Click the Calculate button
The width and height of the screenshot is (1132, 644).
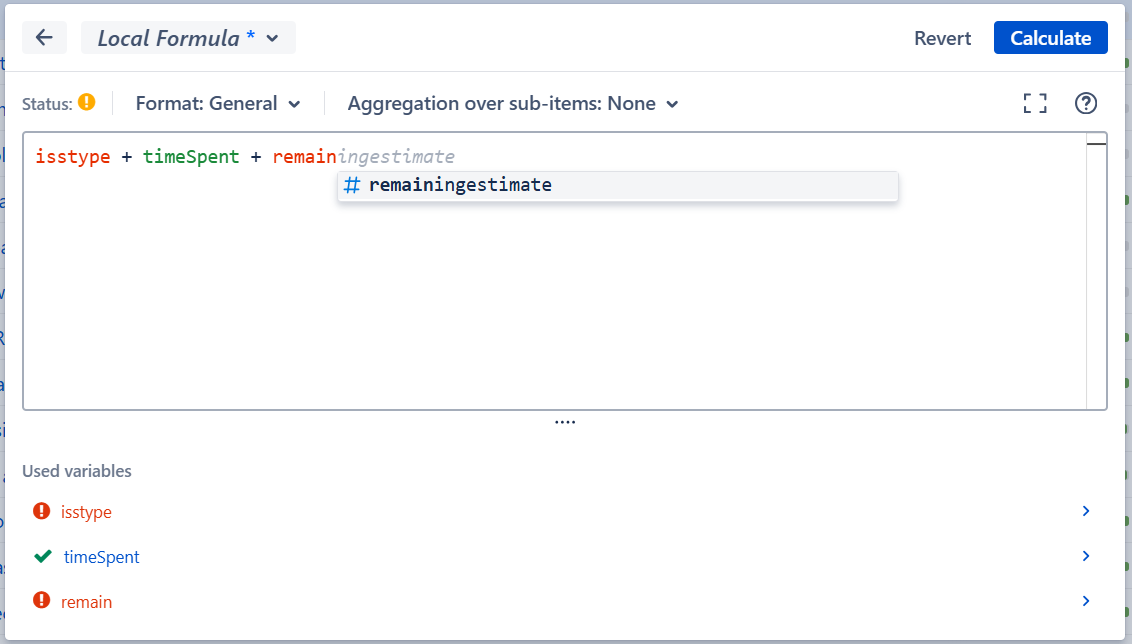tap(1050, 37)
